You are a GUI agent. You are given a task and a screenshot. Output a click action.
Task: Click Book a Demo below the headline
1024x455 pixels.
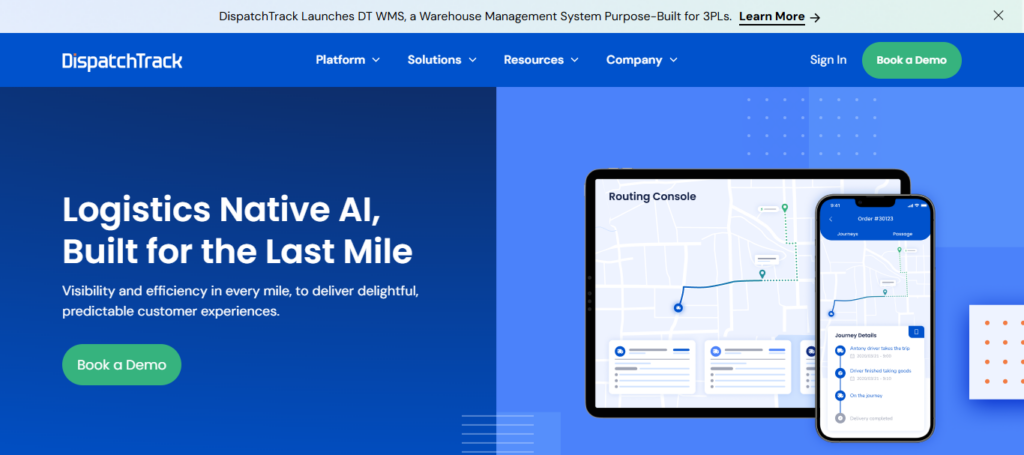tap(121, 364)
